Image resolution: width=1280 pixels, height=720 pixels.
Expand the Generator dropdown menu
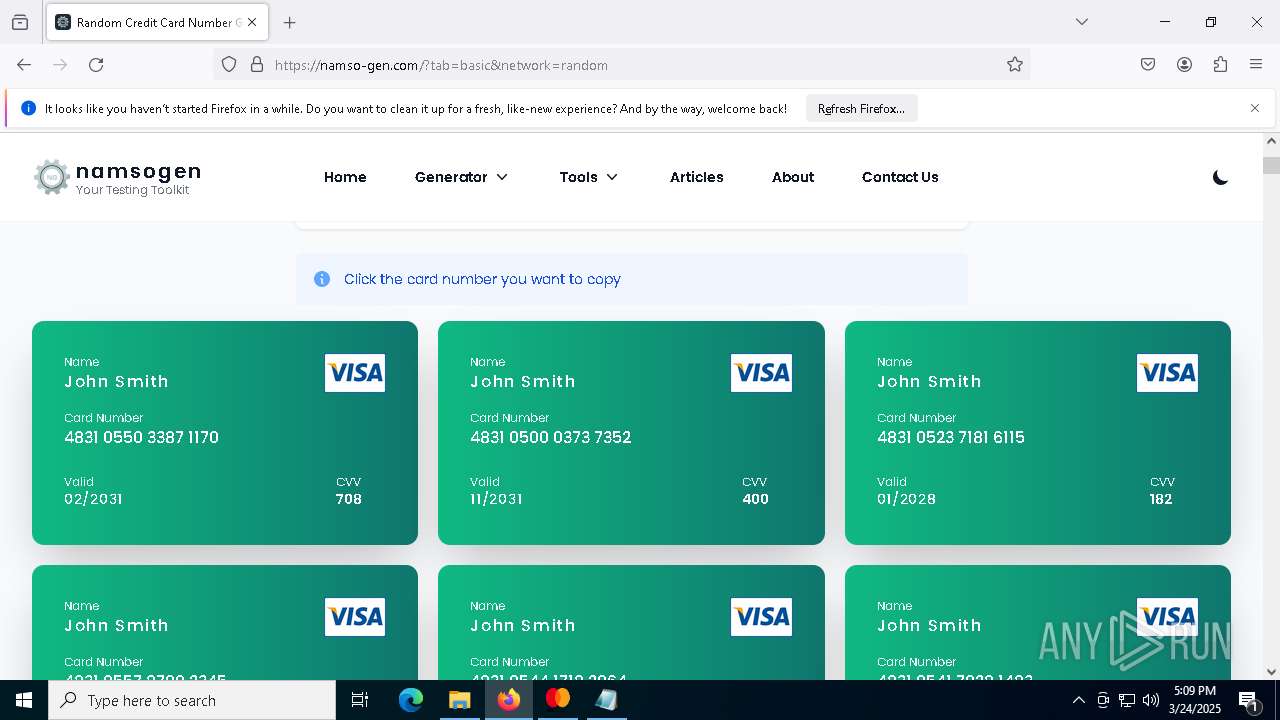(462, 177)
